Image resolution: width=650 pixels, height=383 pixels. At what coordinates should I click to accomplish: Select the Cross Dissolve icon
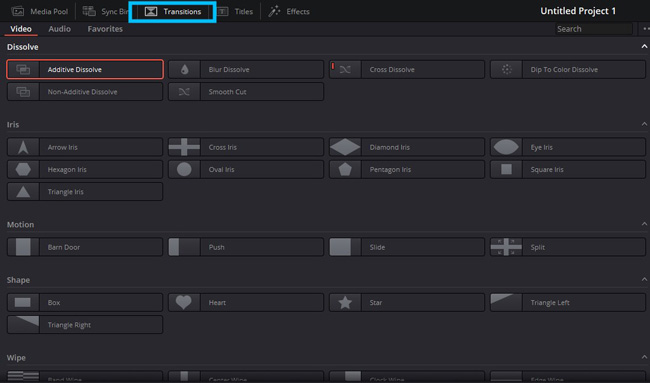(345, 70)
